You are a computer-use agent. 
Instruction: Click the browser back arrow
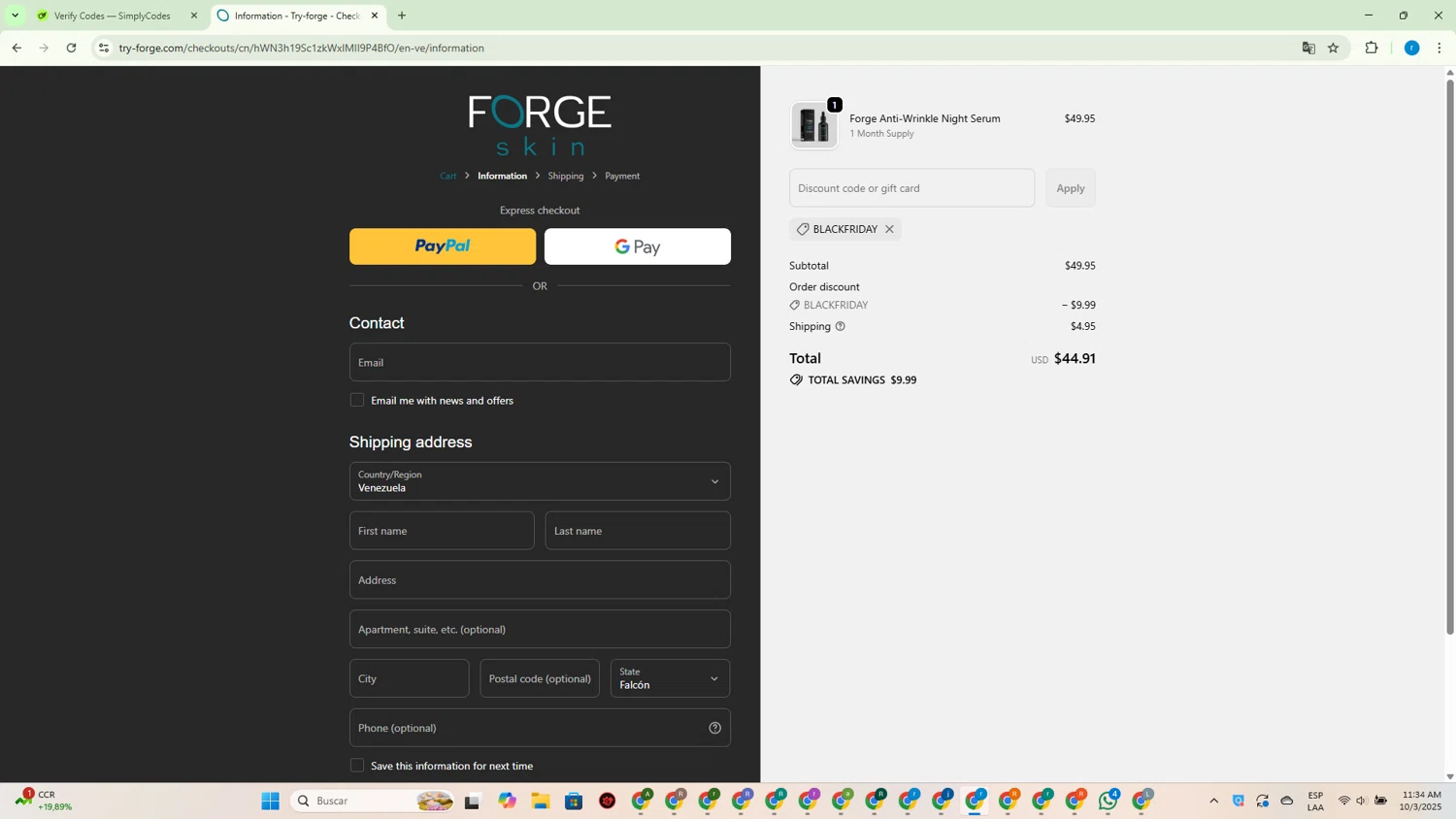tap(17, 48)
